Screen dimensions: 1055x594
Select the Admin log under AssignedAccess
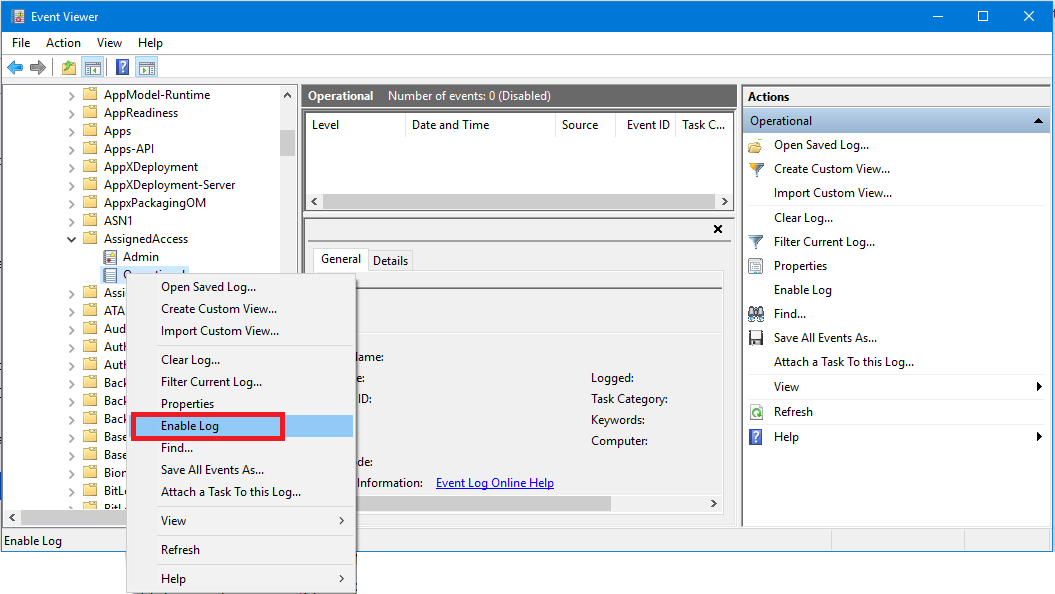140,257
